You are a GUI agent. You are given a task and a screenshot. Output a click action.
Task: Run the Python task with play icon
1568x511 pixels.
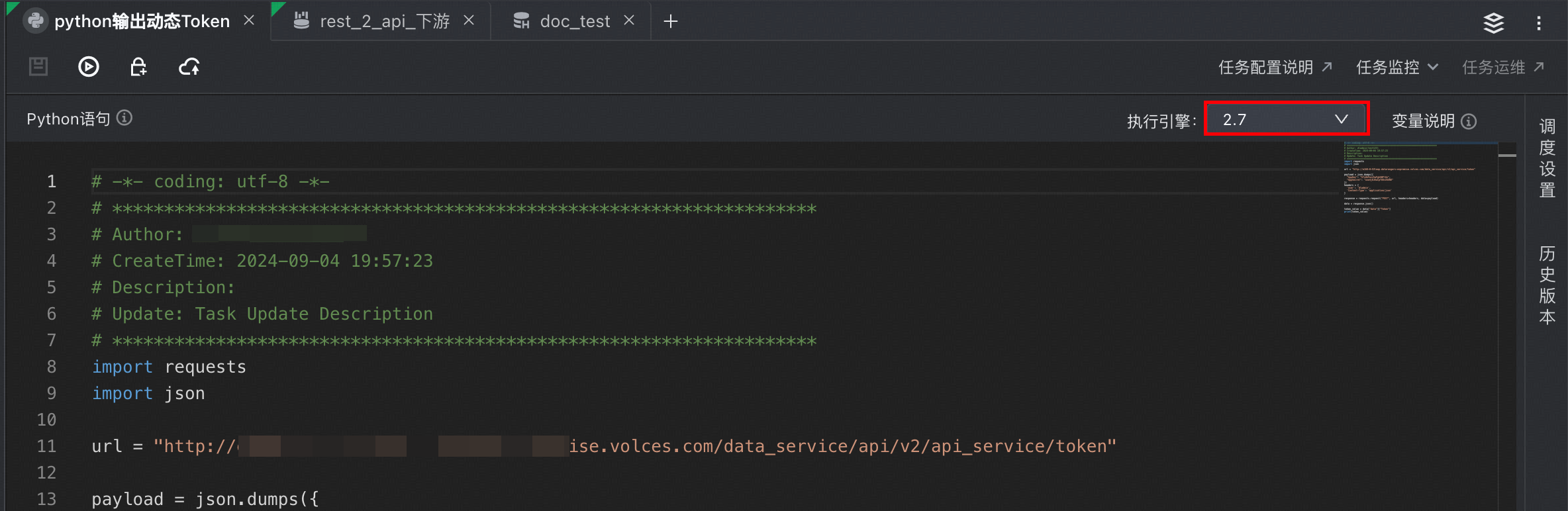point(89,66)
